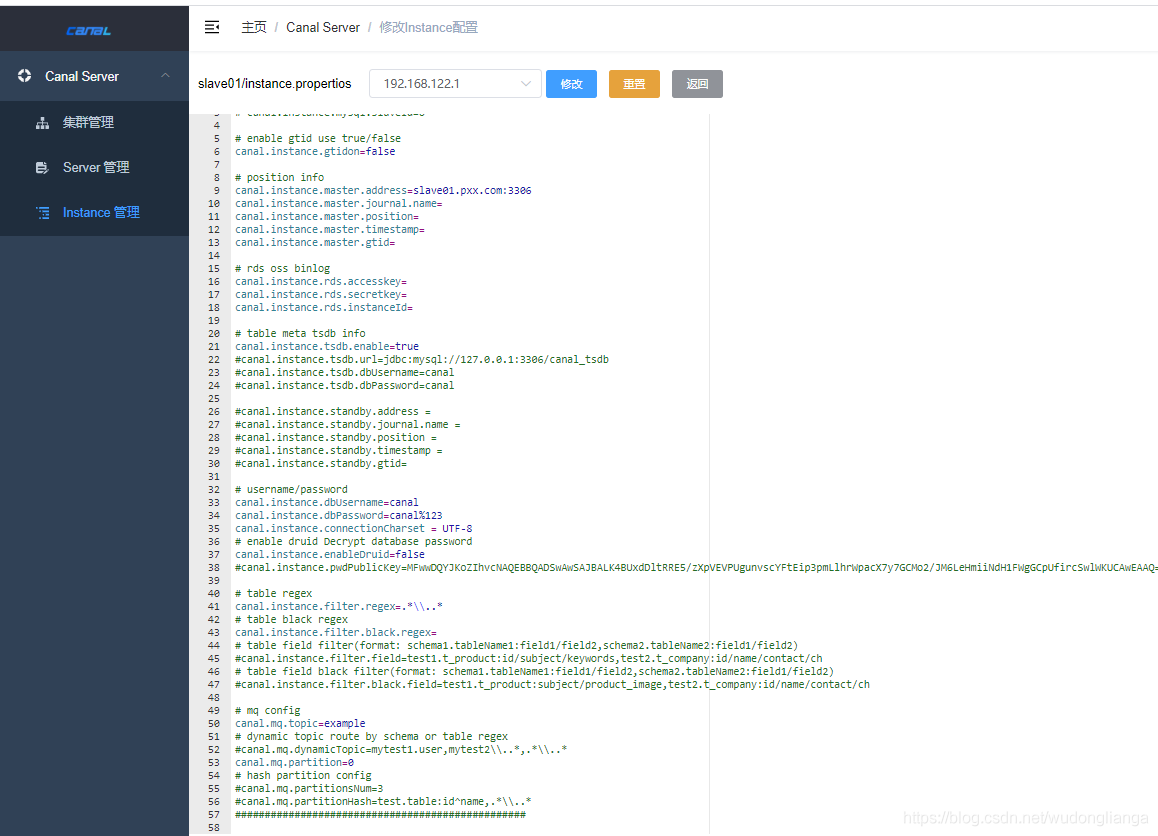Click line canal.instance.filter.regex=.*\\..*
Viewport: 1158px width, 836px height.
pos(339,606)
